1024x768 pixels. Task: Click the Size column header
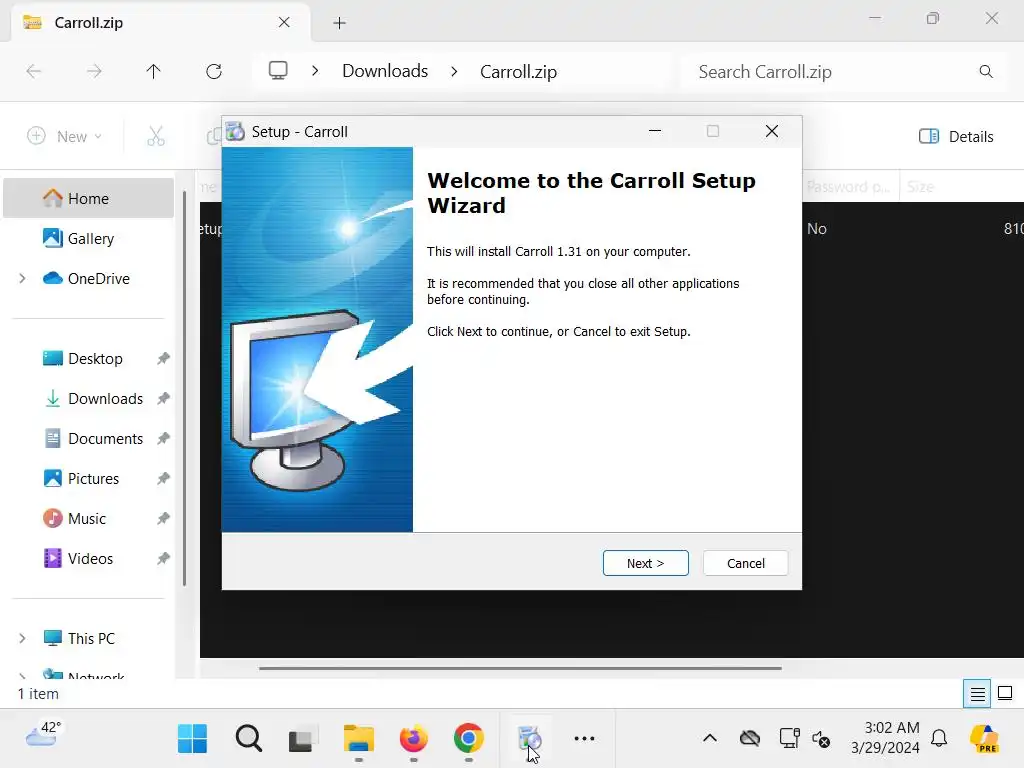coord(921,187)
